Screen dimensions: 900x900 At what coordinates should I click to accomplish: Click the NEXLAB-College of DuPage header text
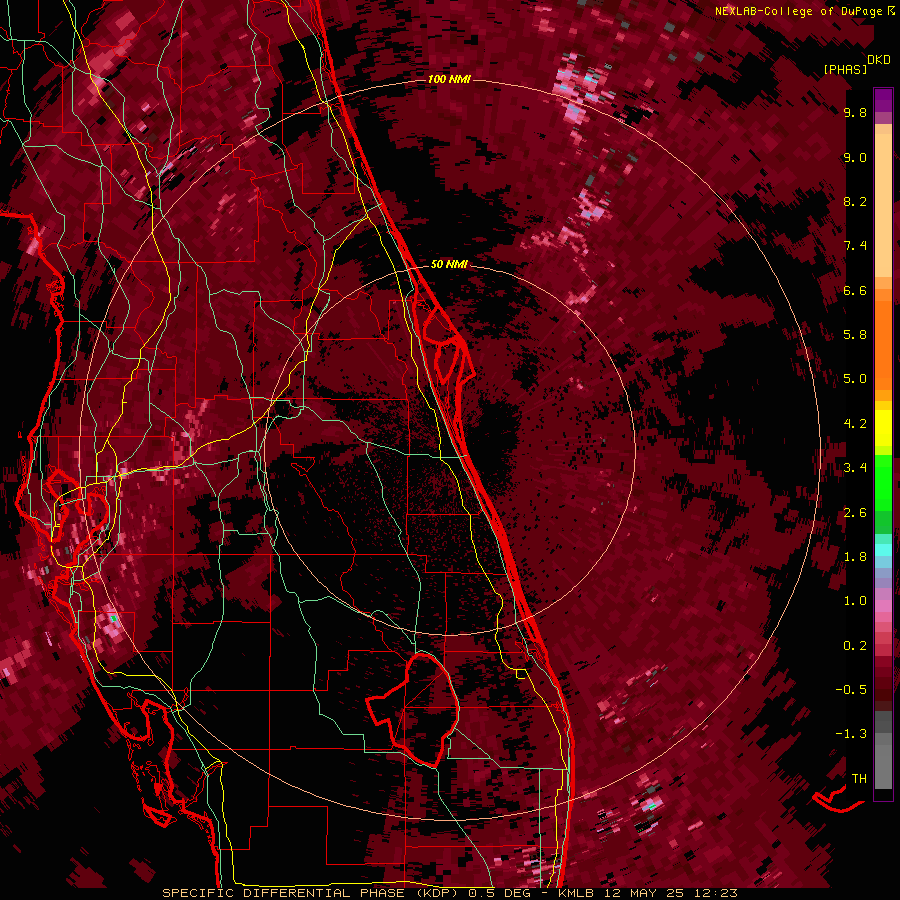799,11
